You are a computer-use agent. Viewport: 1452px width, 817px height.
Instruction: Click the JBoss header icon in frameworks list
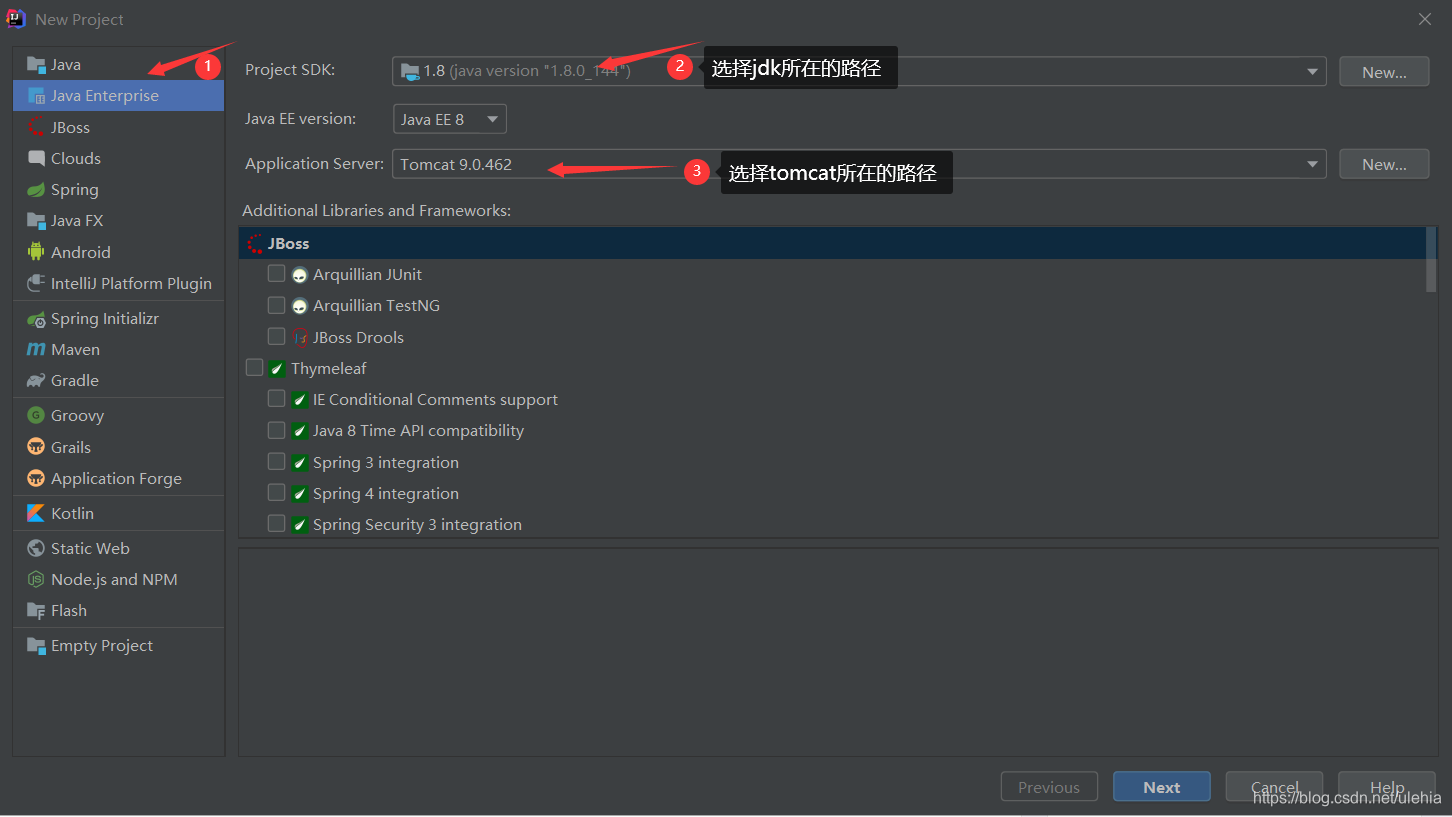pyautogui.click(x=255, y=243)
